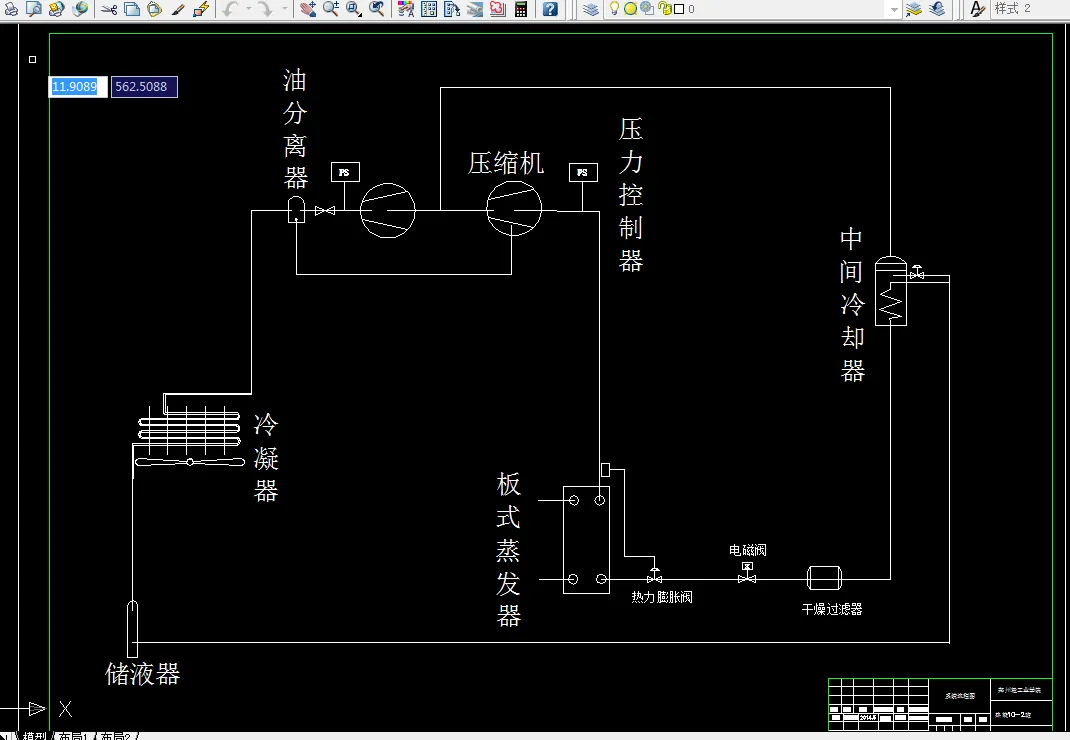Screen dimensions: 1070x740
Task: Select the Match Properties brush tool
Action: 178,9
